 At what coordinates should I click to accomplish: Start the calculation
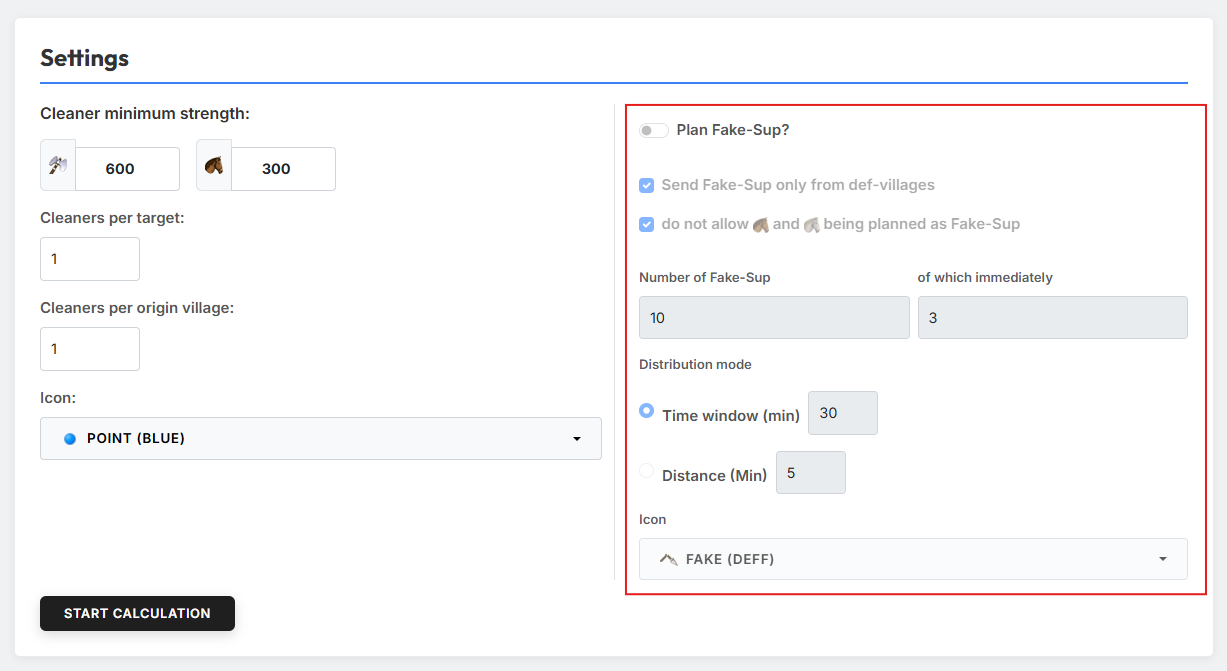pos(137,613)
